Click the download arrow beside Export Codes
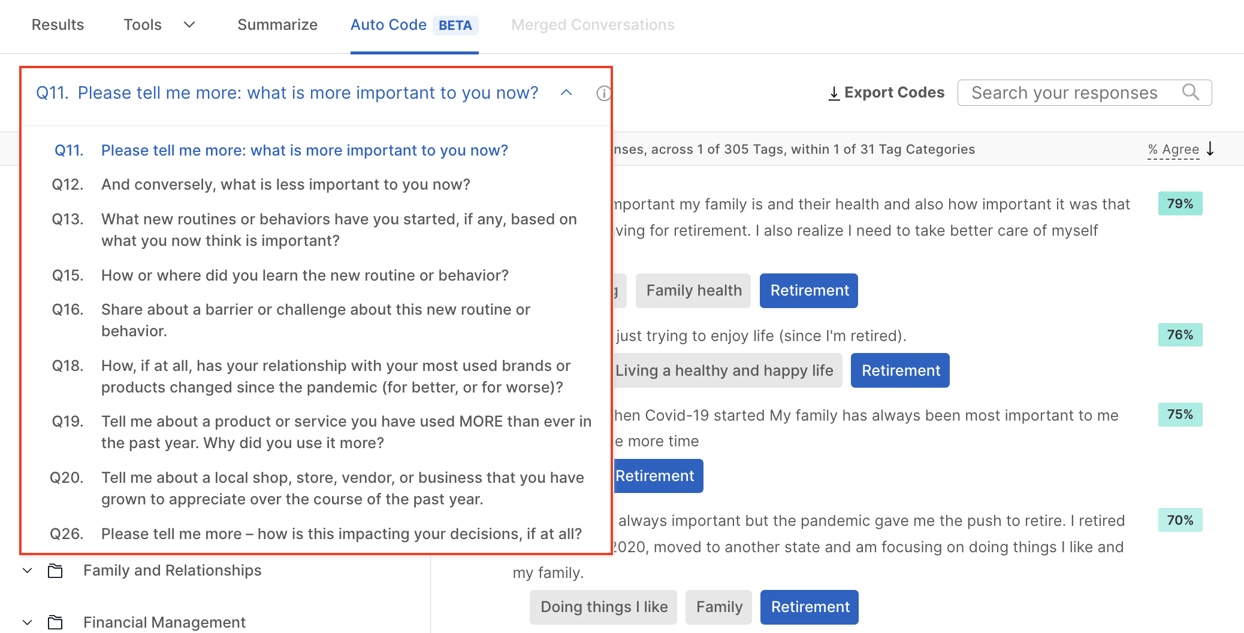This screenshot has height=633, width=1244. [834, 92]
